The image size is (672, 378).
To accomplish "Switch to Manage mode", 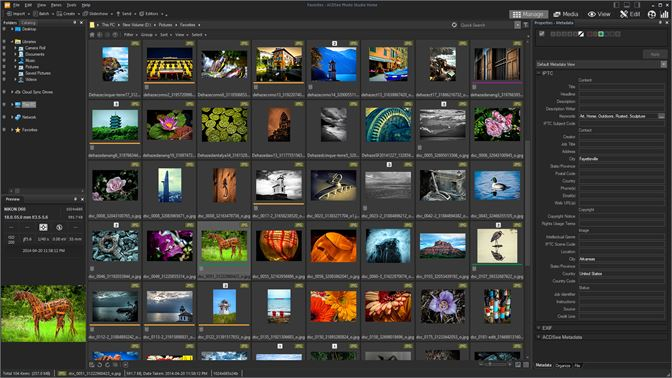I will 528,14.
